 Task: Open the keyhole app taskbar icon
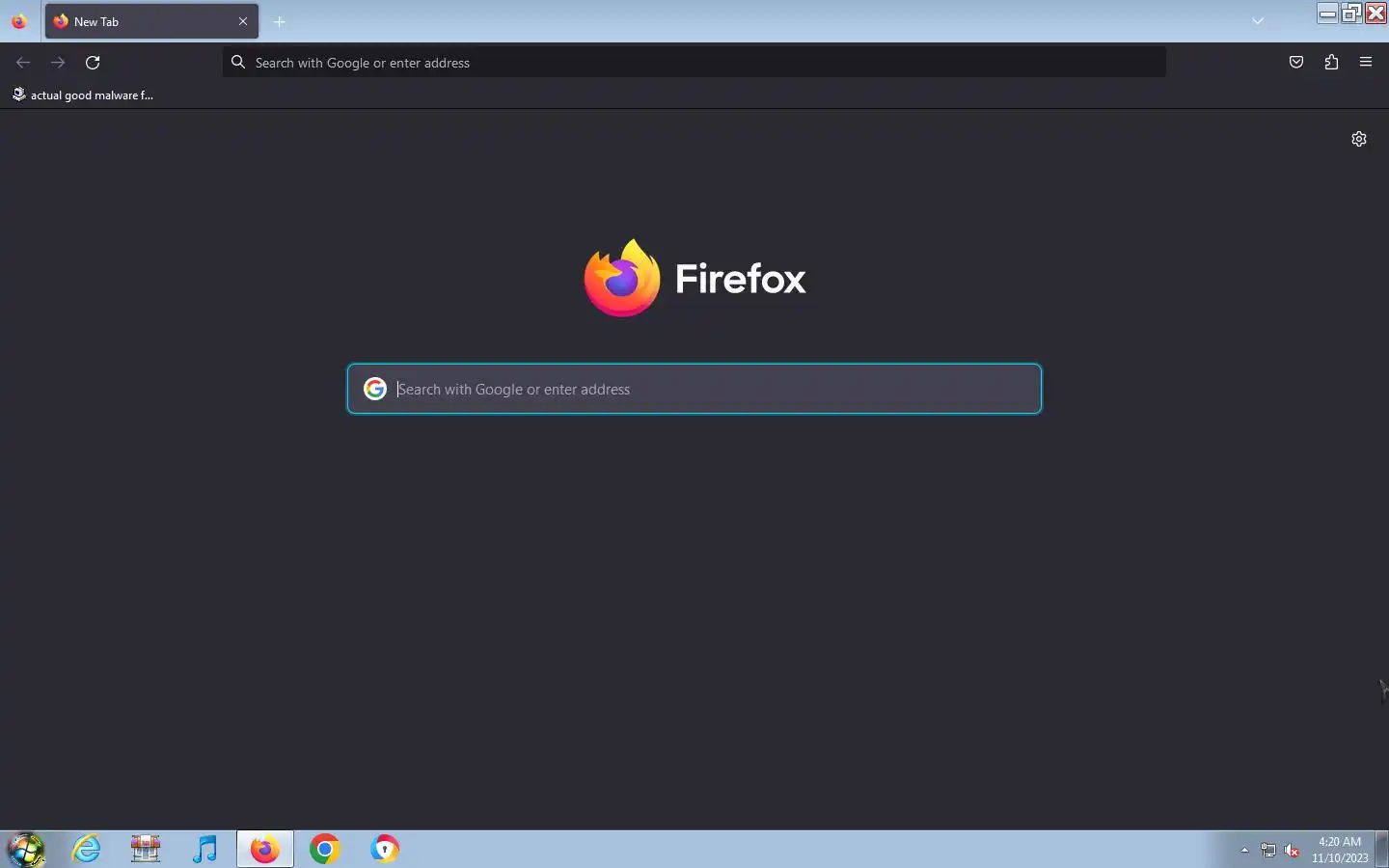tap(384, 850)
